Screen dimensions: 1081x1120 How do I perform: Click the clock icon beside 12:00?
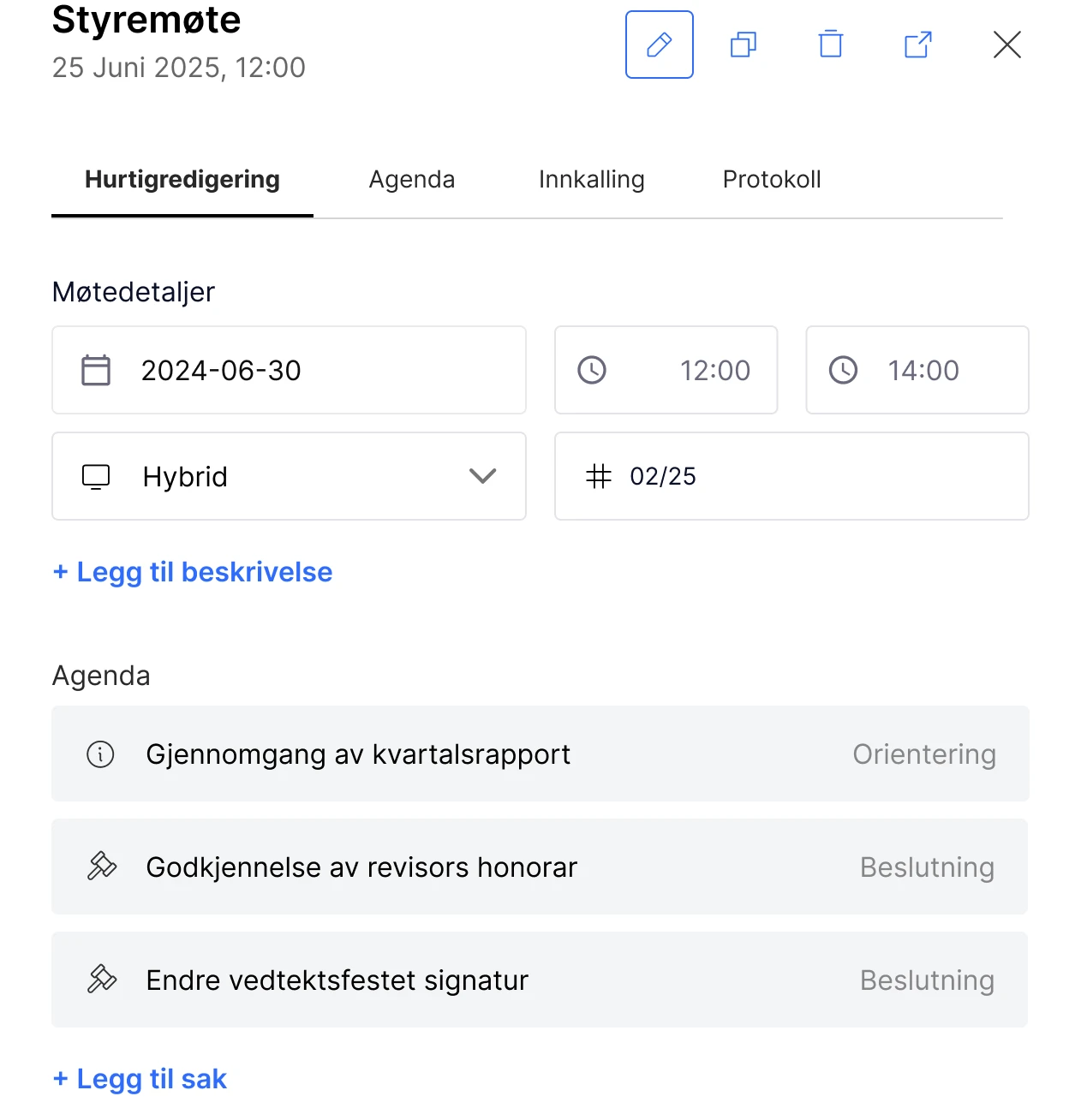point(592,371)
